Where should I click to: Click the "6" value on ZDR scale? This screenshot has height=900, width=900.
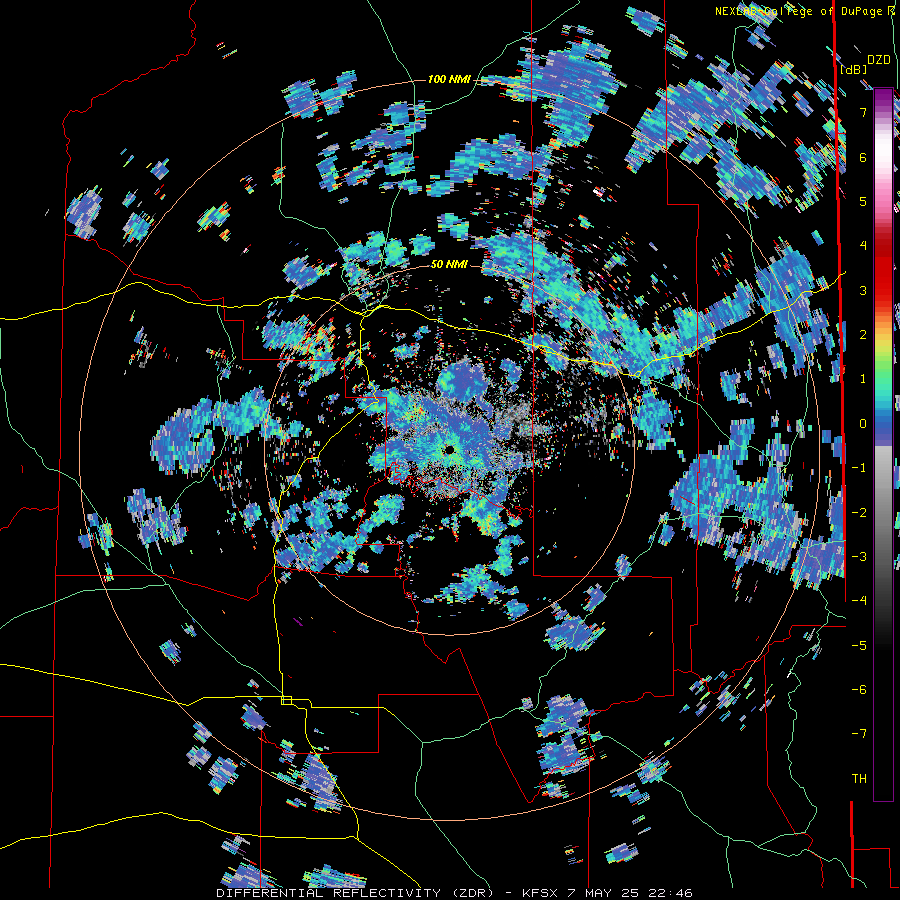tap(863, 157)
